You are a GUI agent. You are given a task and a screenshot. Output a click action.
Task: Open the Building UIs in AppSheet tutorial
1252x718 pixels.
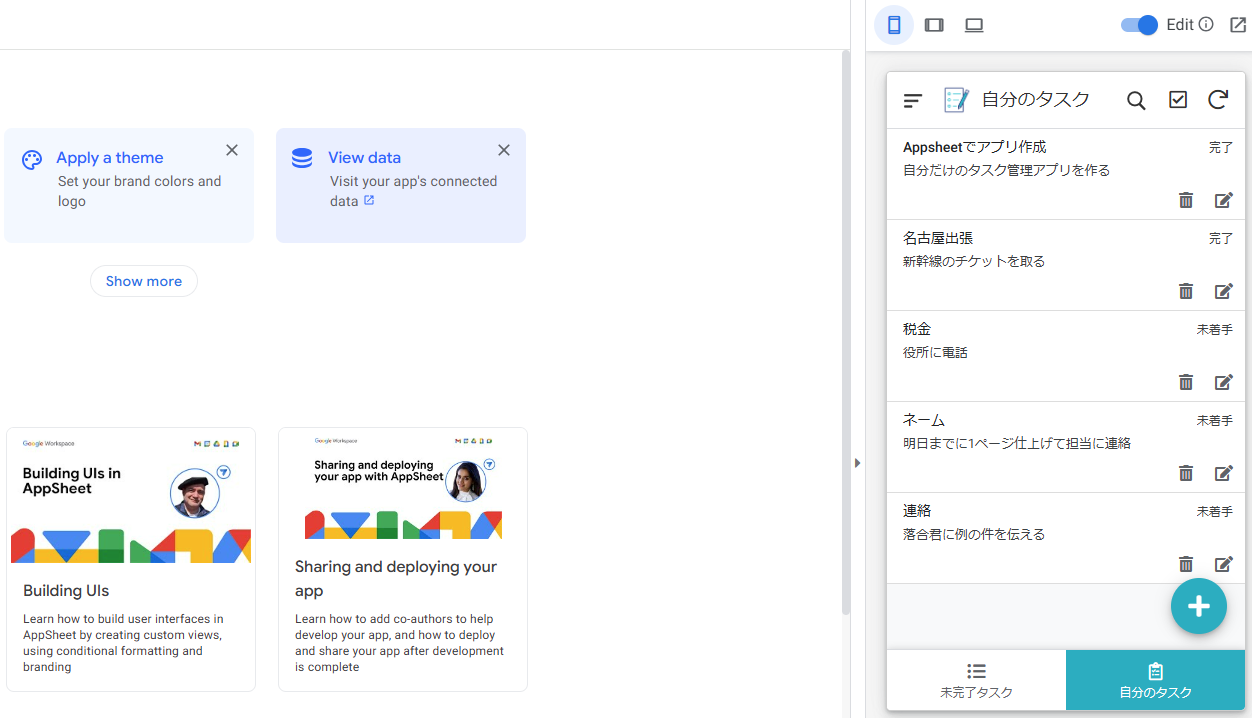tap(130, 560)
